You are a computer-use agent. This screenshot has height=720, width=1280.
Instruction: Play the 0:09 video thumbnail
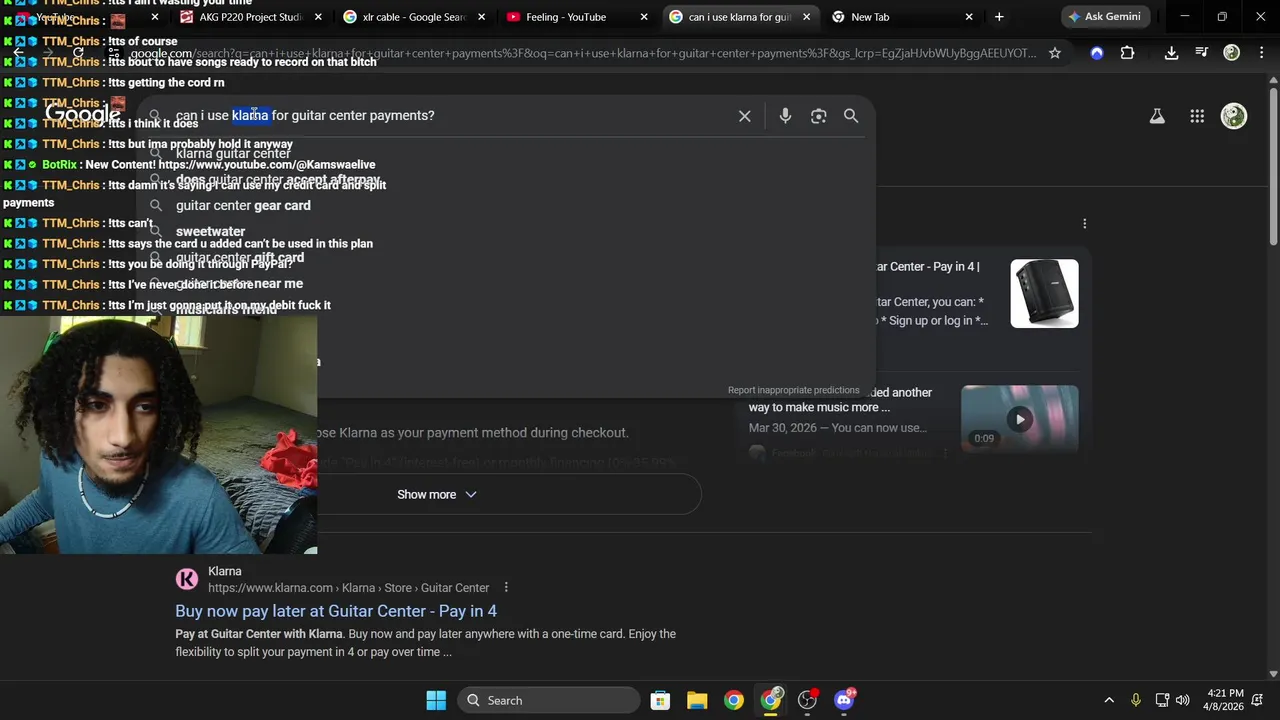[1019, 419]
